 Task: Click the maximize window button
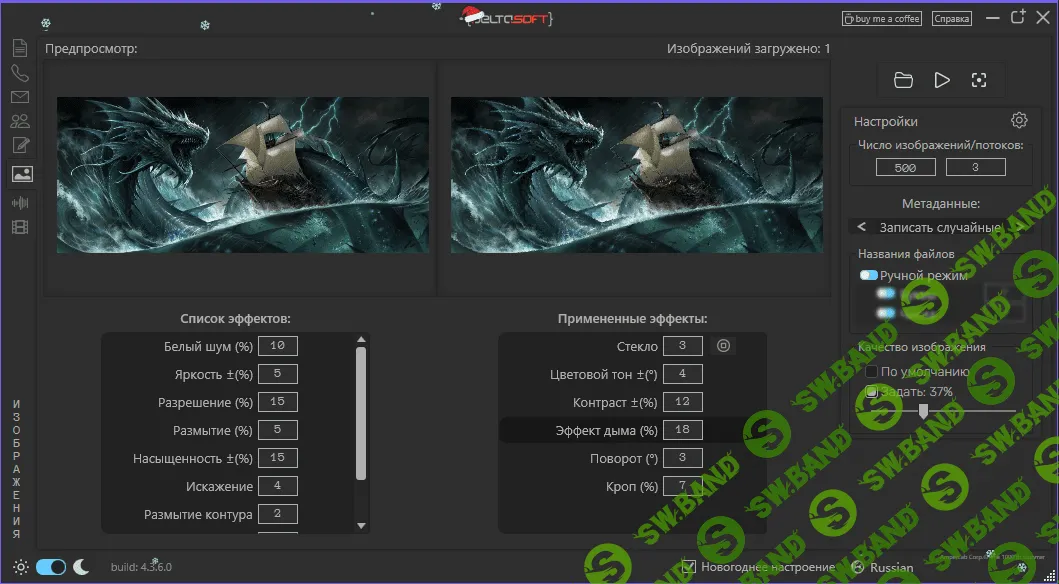(x=1017, y=18)
